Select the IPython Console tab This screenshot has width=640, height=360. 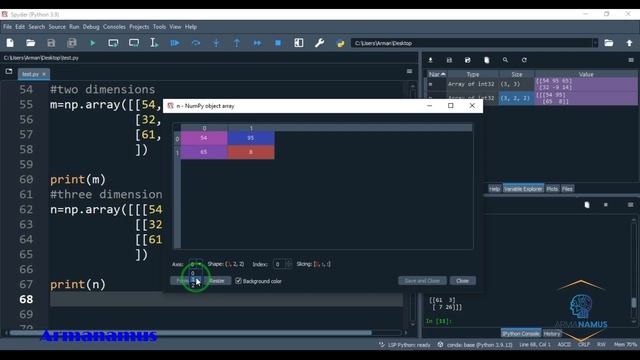(521, 333)
